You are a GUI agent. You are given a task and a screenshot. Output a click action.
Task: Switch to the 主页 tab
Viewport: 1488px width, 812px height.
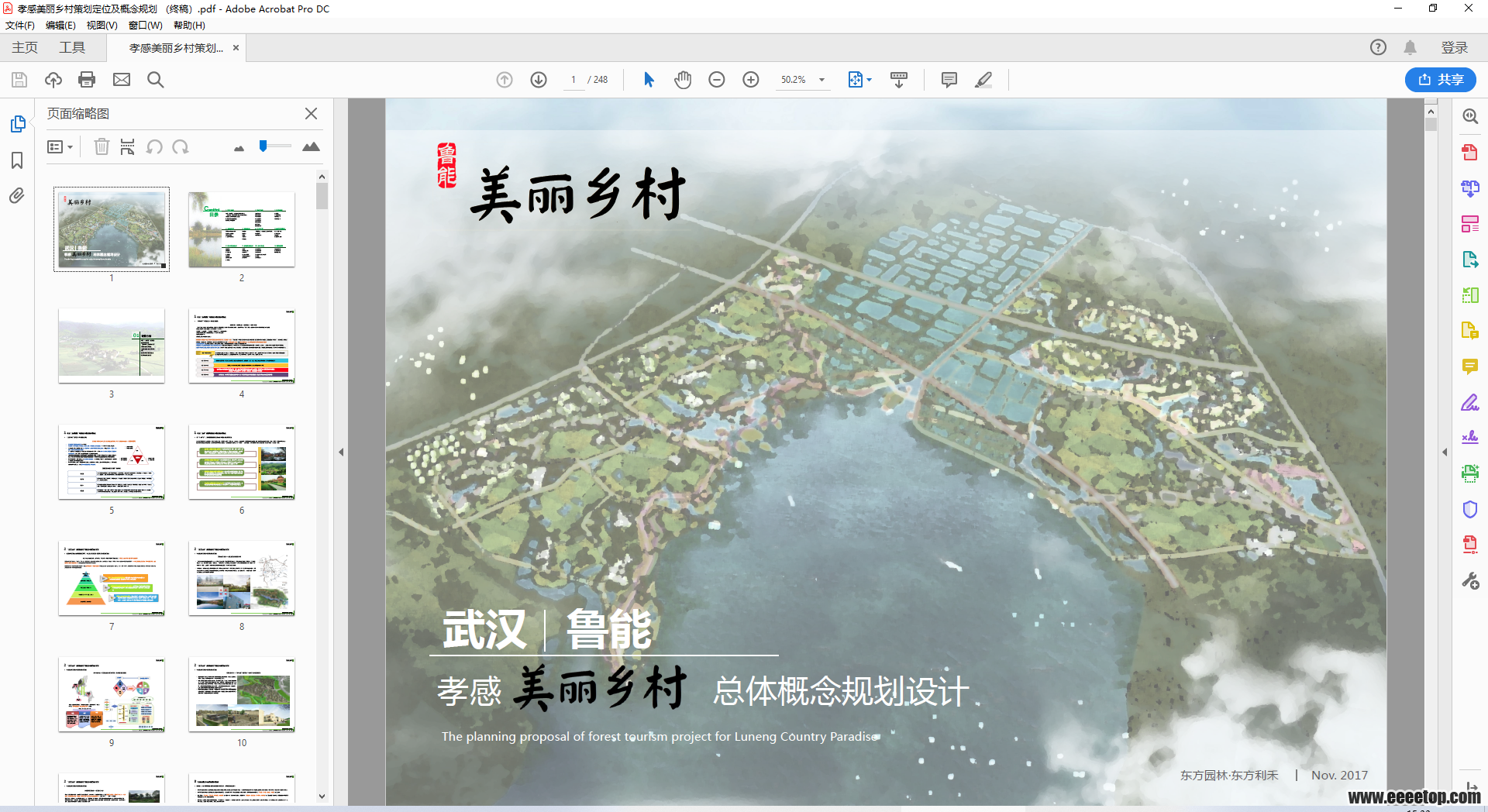(x=25, y=48)
